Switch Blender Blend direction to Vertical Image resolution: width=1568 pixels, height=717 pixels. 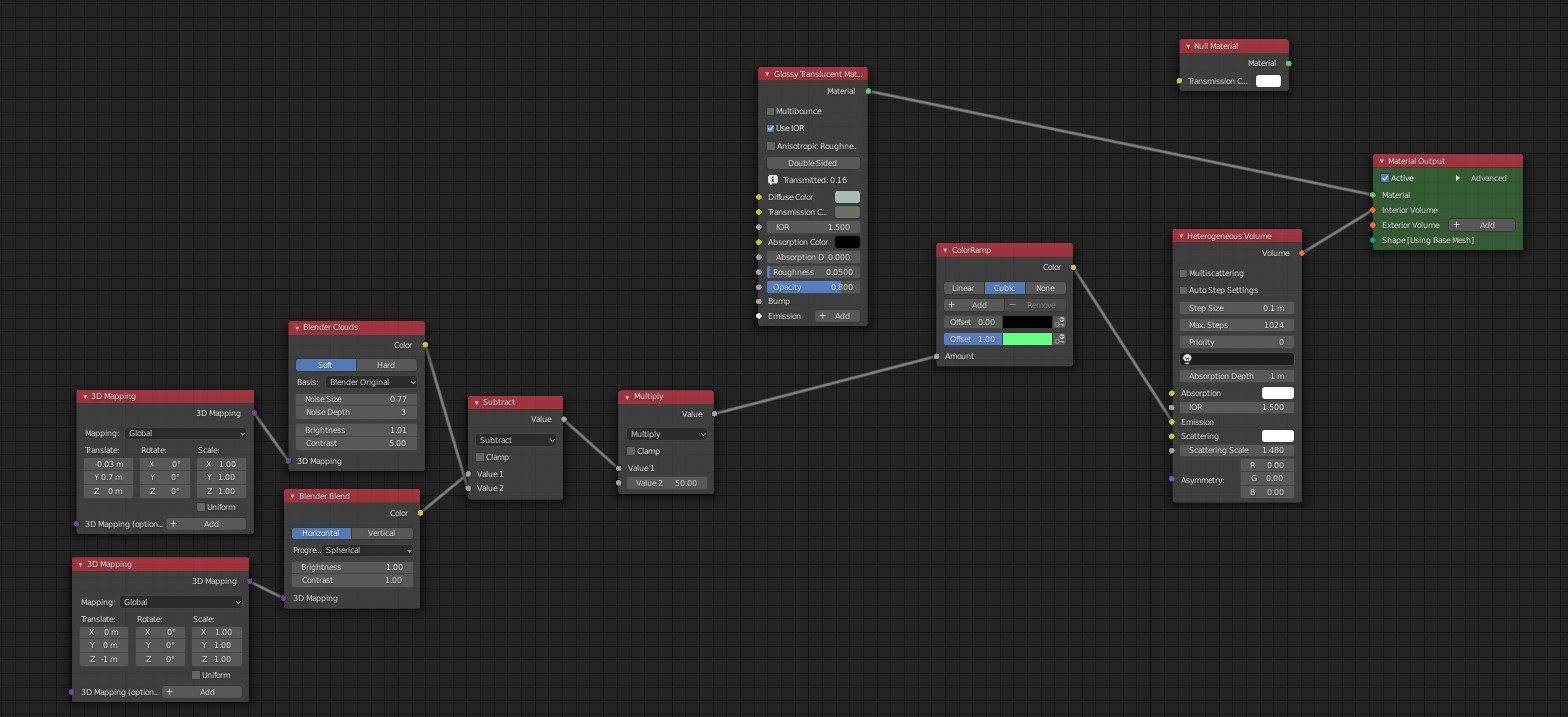click(x=381, y=533)
